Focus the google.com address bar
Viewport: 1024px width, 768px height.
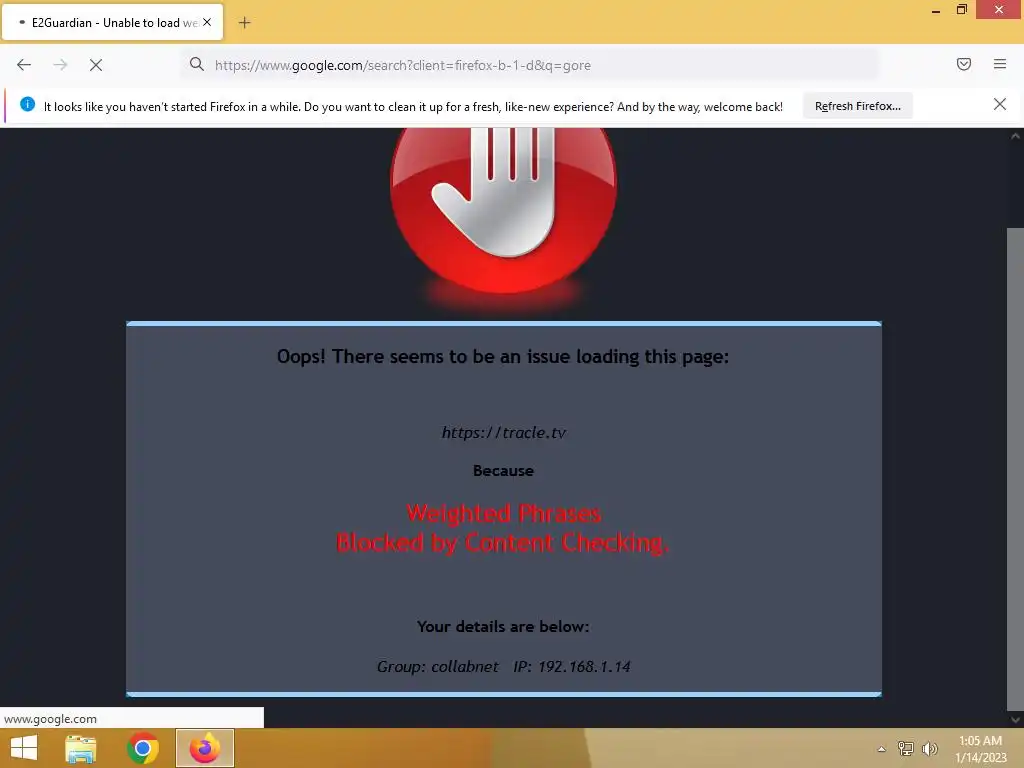[x=529, y=65]
